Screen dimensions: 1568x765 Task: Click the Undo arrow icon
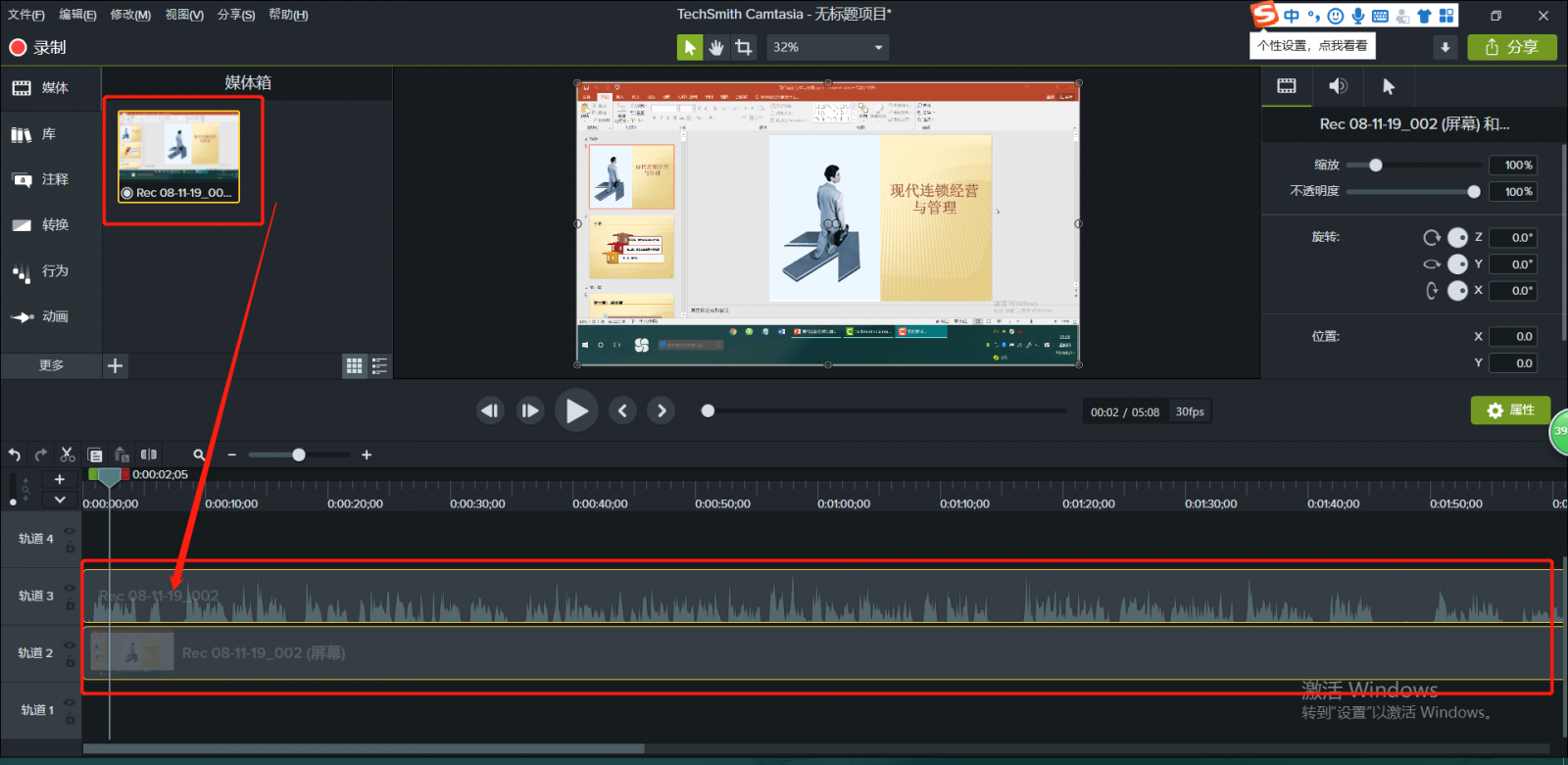[15, 454]
